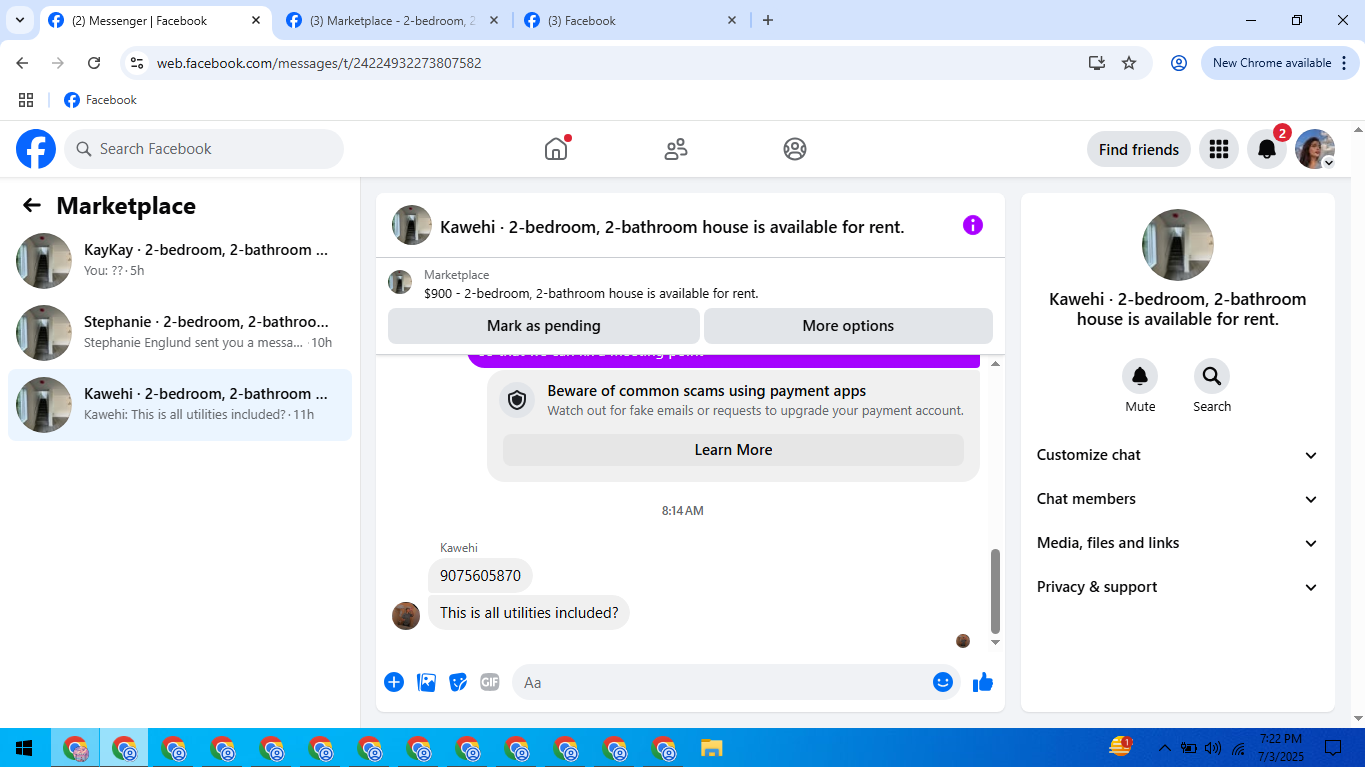The image size is (1365, 767).
Task: Expand Chat members section
Action: point(1178,499)
